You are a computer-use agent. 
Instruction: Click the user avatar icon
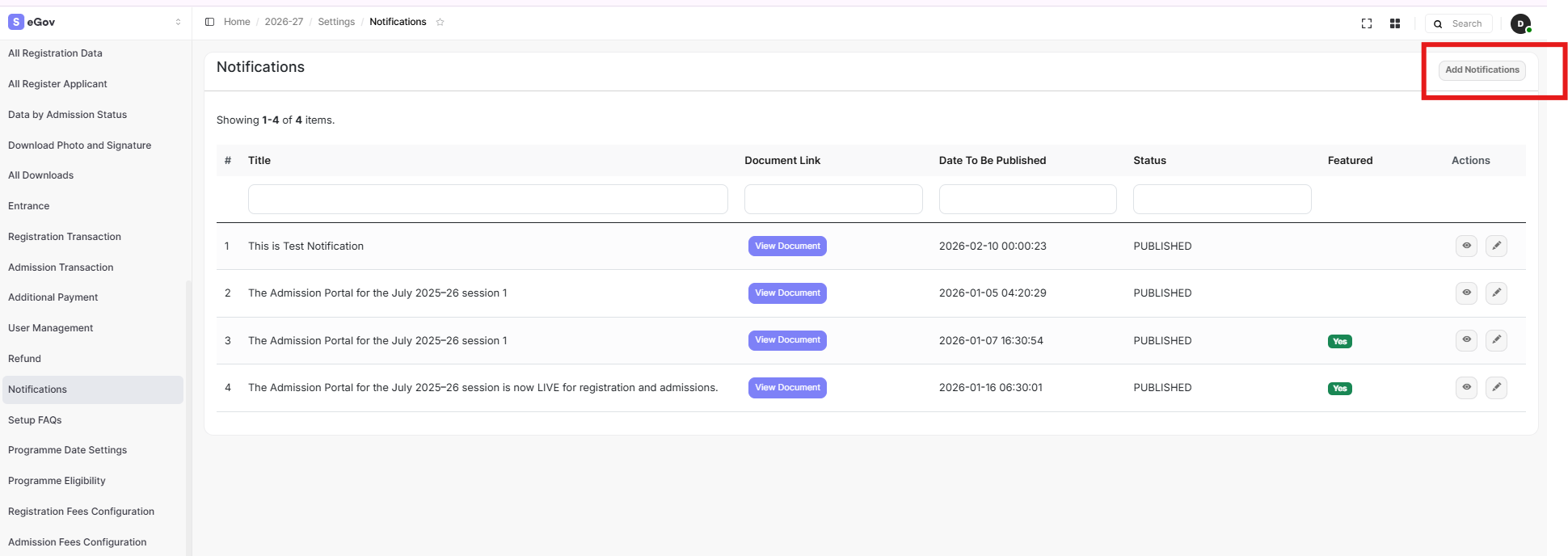[x=1520, y=23]
